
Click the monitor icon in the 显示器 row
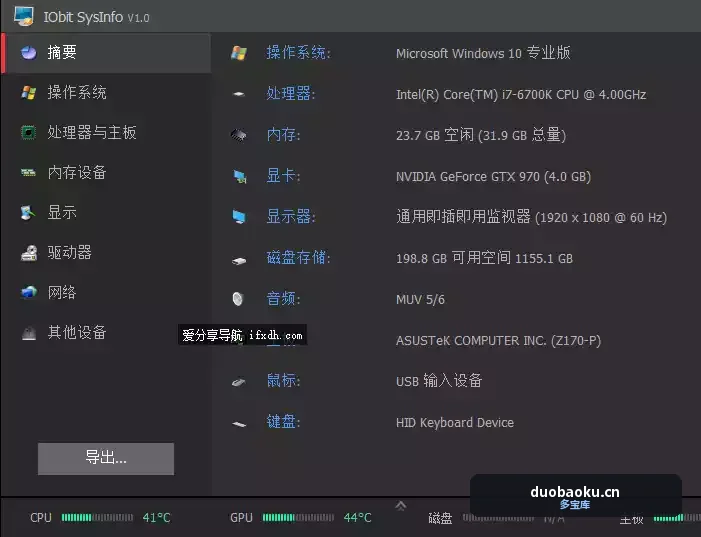239,217
